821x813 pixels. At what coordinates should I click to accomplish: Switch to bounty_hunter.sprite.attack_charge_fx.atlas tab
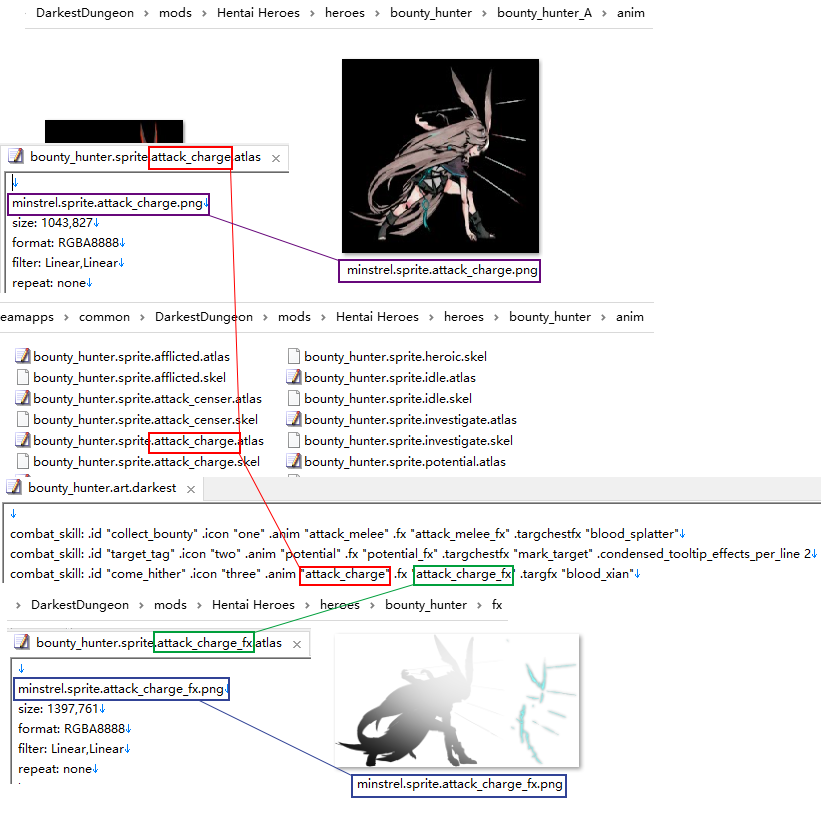(159, 643)
